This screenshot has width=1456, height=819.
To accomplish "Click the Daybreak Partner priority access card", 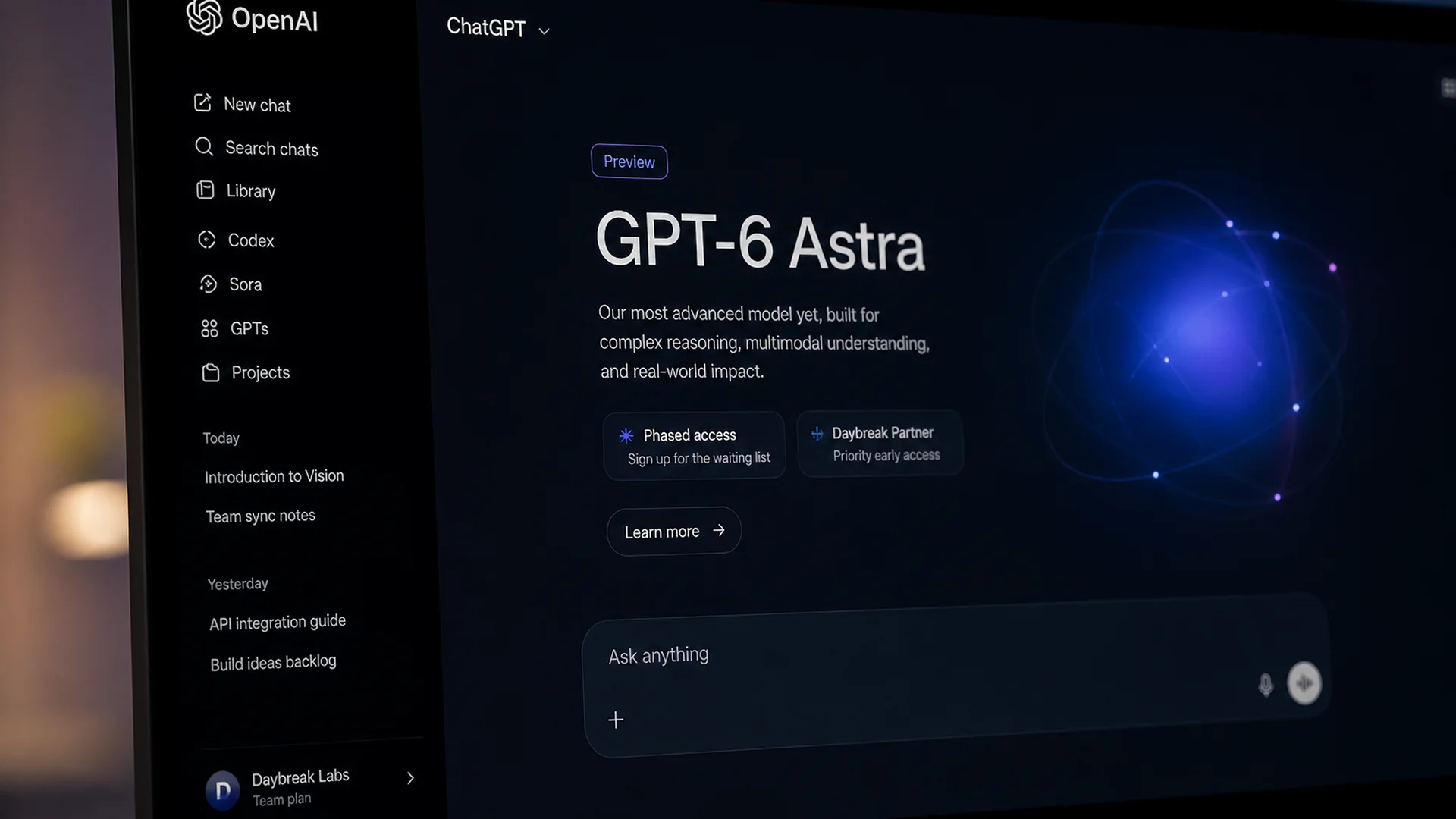I will tap(880, 444).
